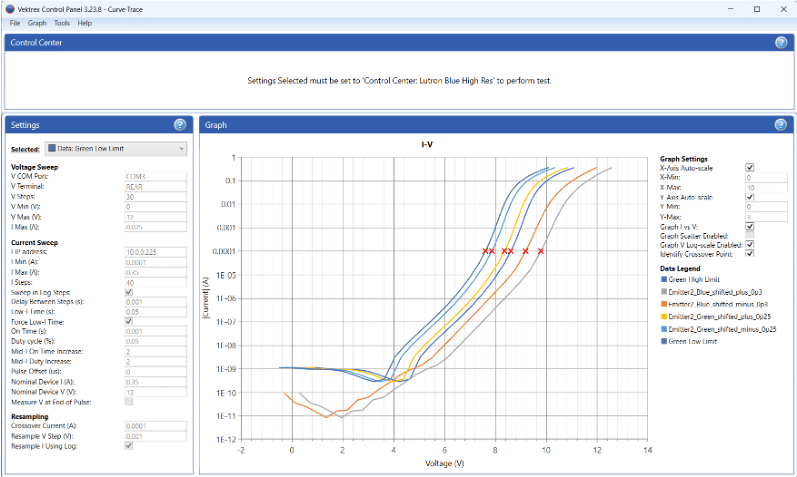Uncheck Sweep in Log Steps
The width and height of the screenshot is (797, 477).
coord(128,292)
